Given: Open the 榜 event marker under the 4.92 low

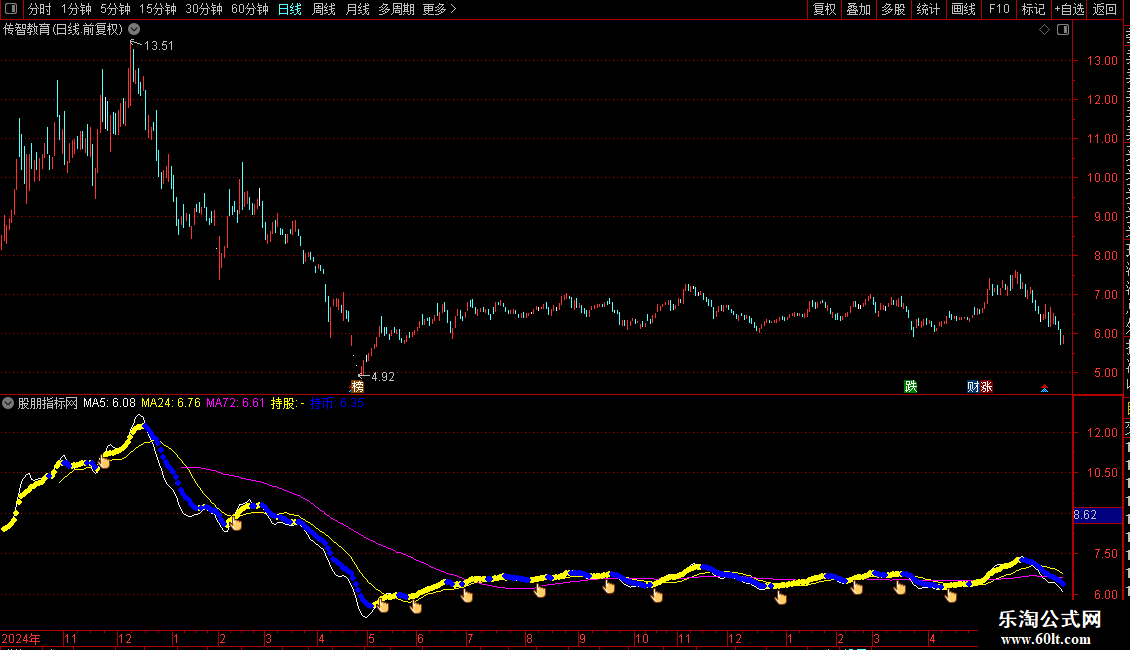Looking at the screenshot, I should [x=357, y=387].
